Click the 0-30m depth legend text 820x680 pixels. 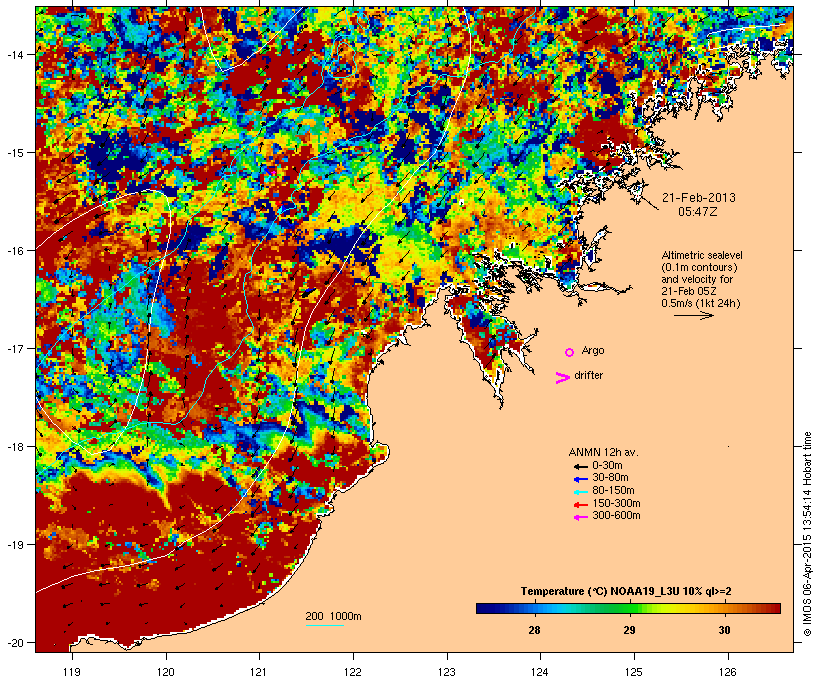click(607, 466)
